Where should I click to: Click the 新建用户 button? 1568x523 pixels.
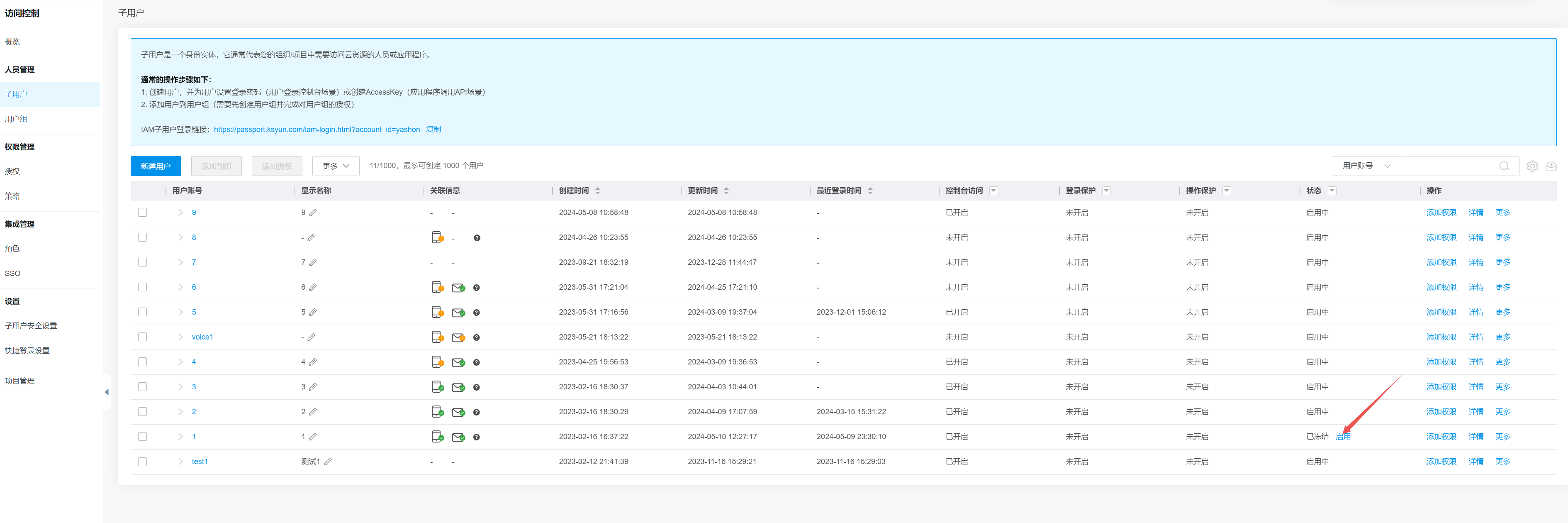[x=155, y=166]
